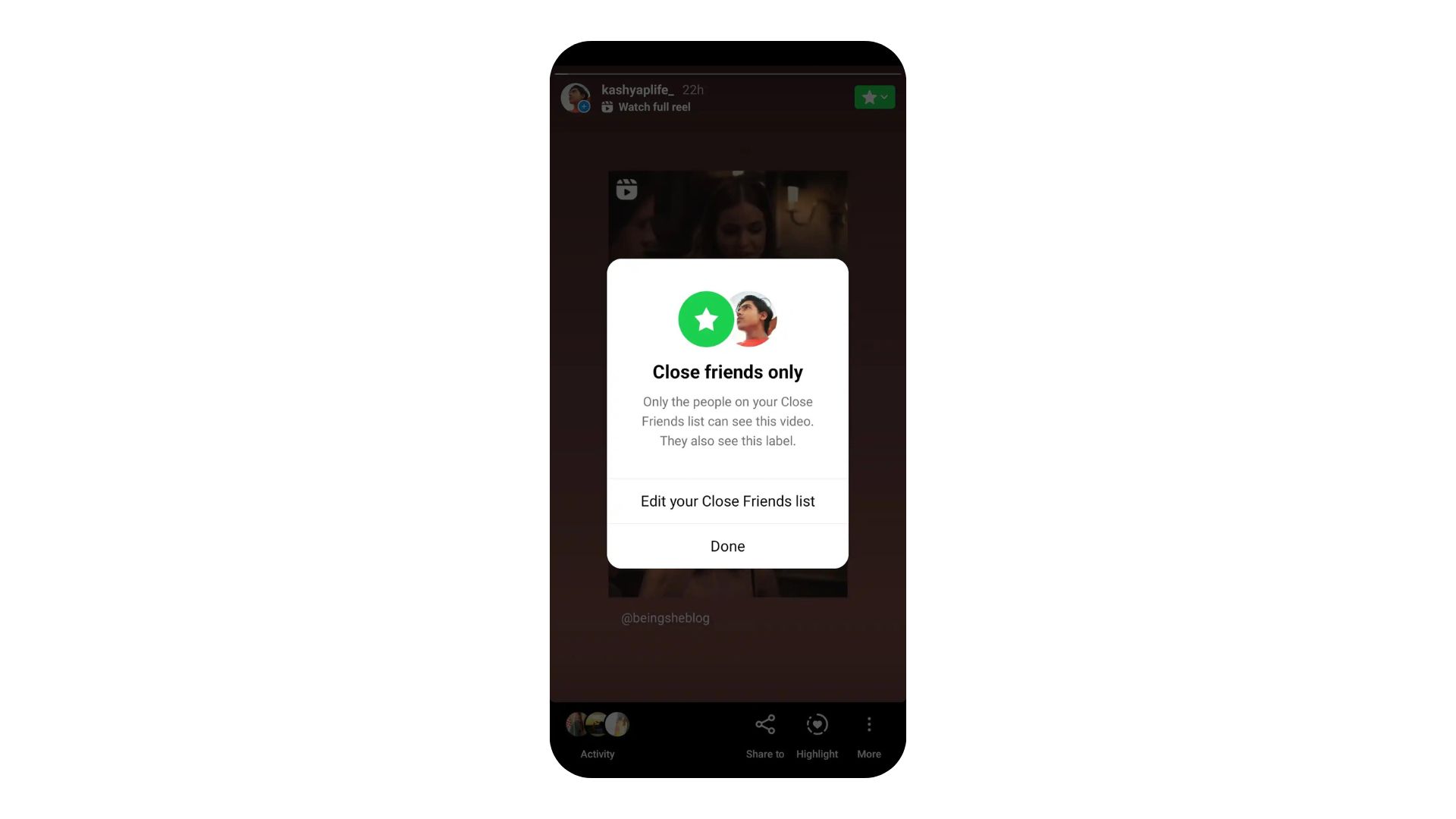Toggle the Close Friends visibility setting

pyautogui.click(x=873, y=97)
